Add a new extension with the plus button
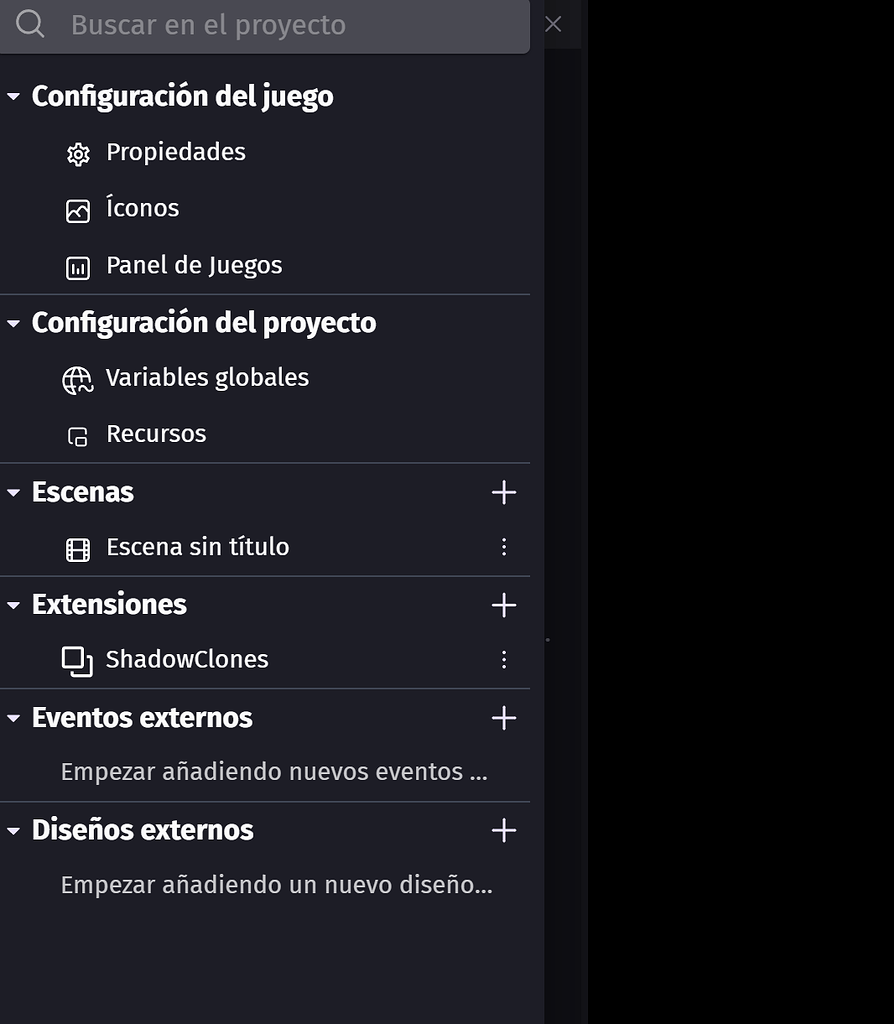The height and width of the screenshot is (1024, 894). coord(504,604)
